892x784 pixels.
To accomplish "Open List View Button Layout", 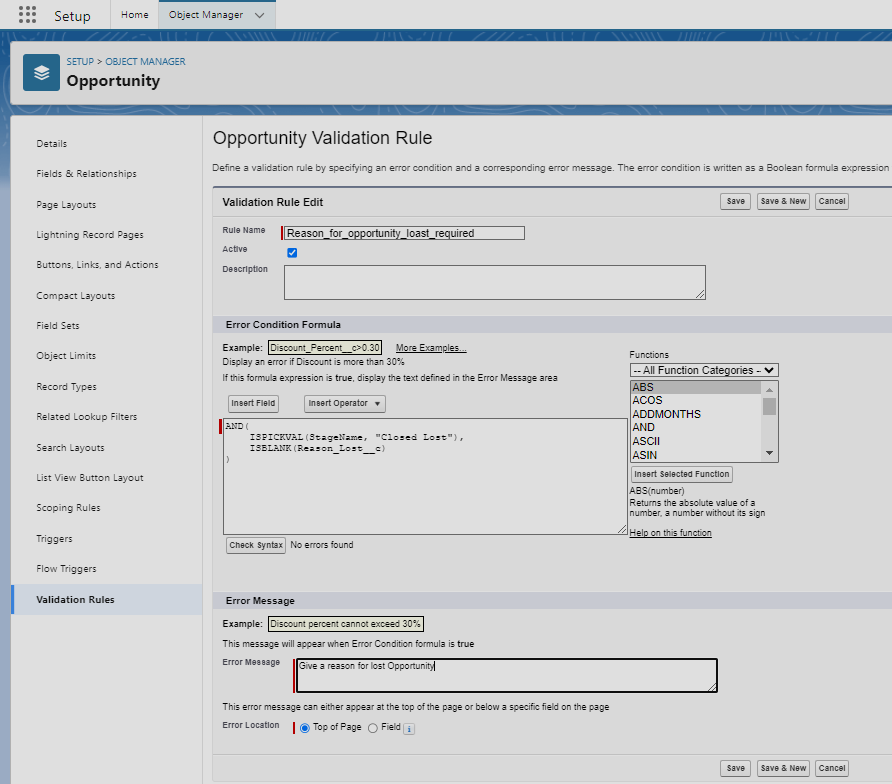I will click(90, 478).
